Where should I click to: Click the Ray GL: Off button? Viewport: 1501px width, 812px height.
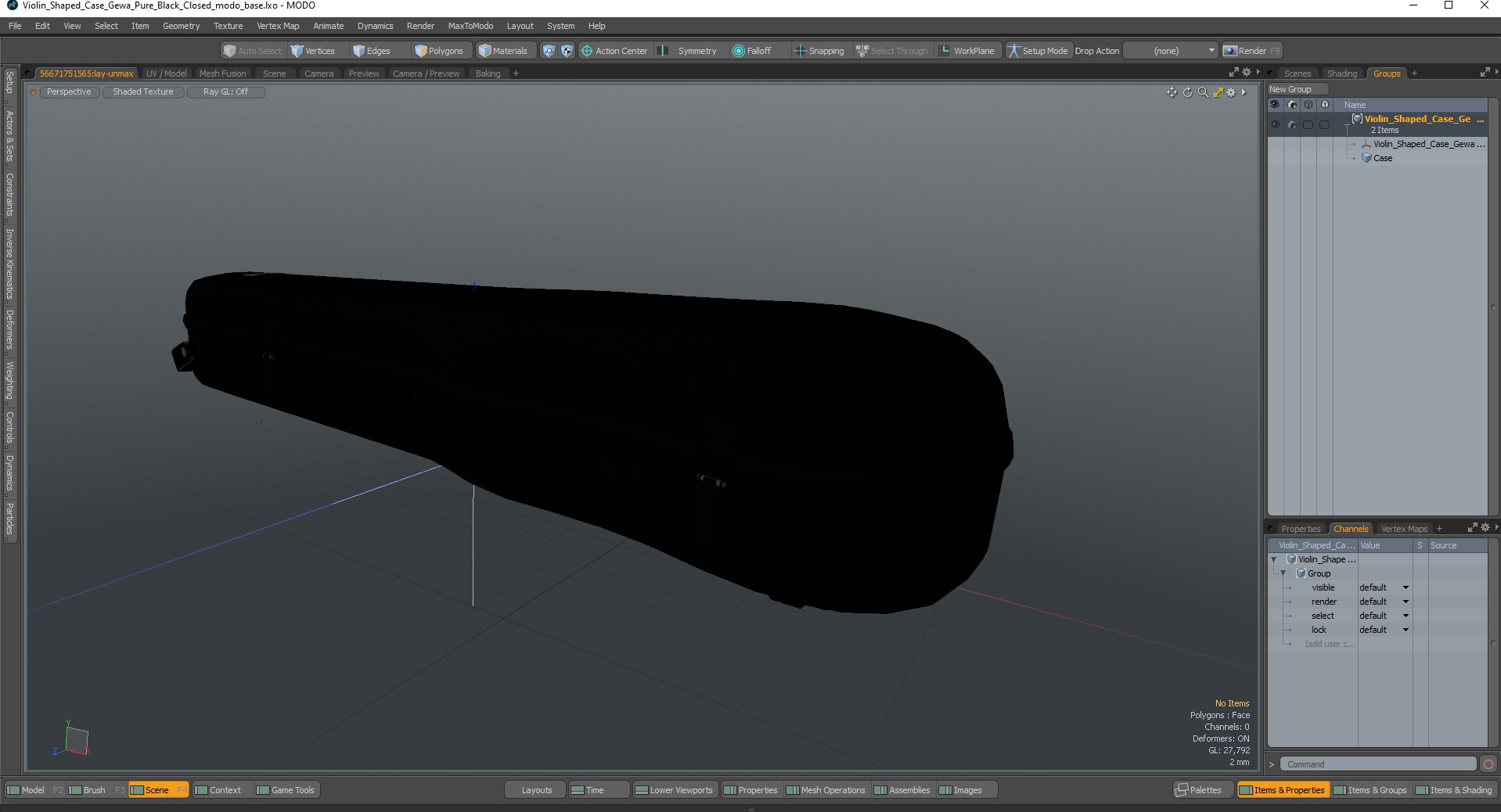tap(225, 92)
